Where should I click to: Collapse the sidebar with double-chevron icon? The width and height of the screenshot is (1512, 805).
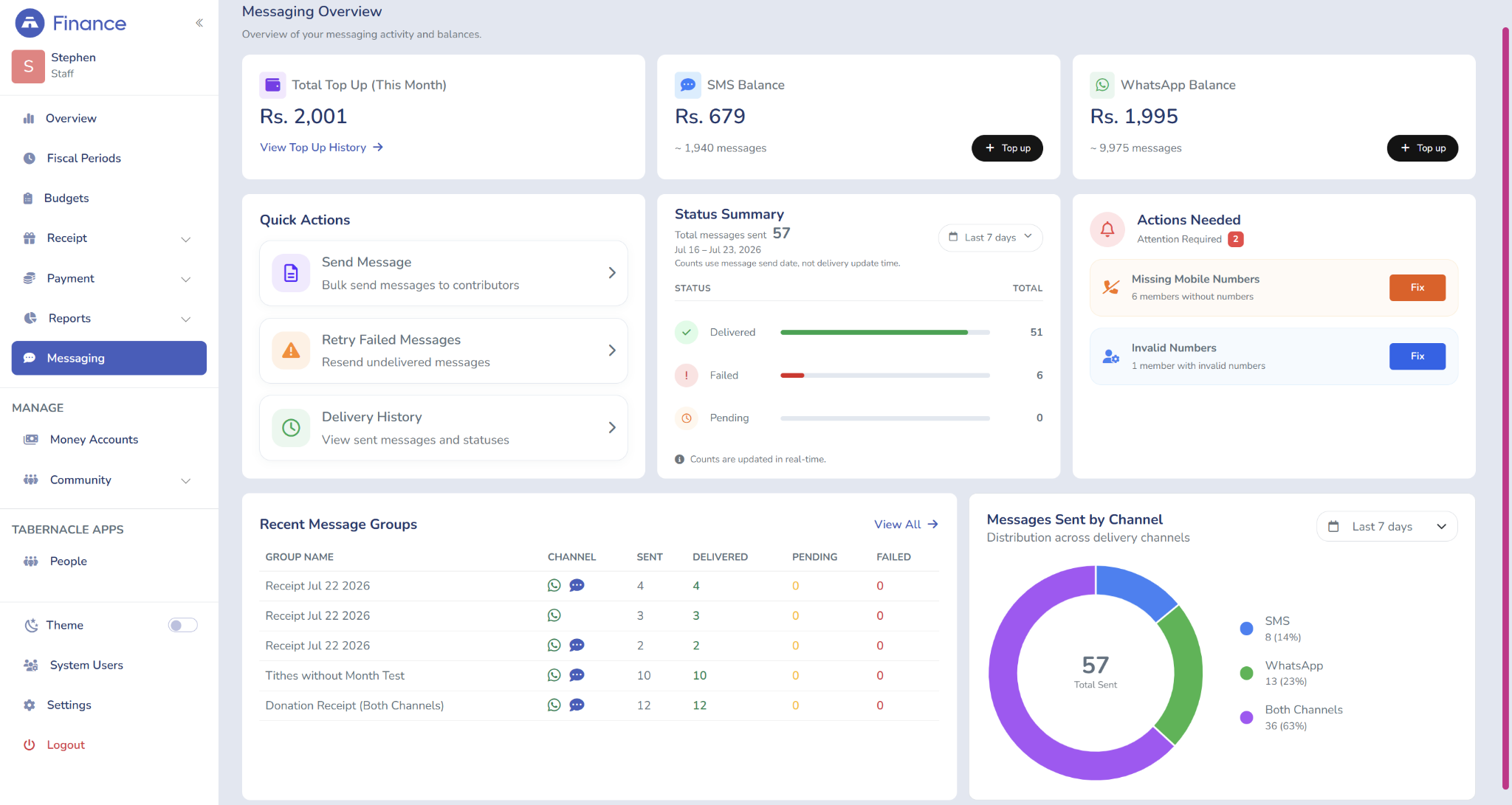point(199,23)
